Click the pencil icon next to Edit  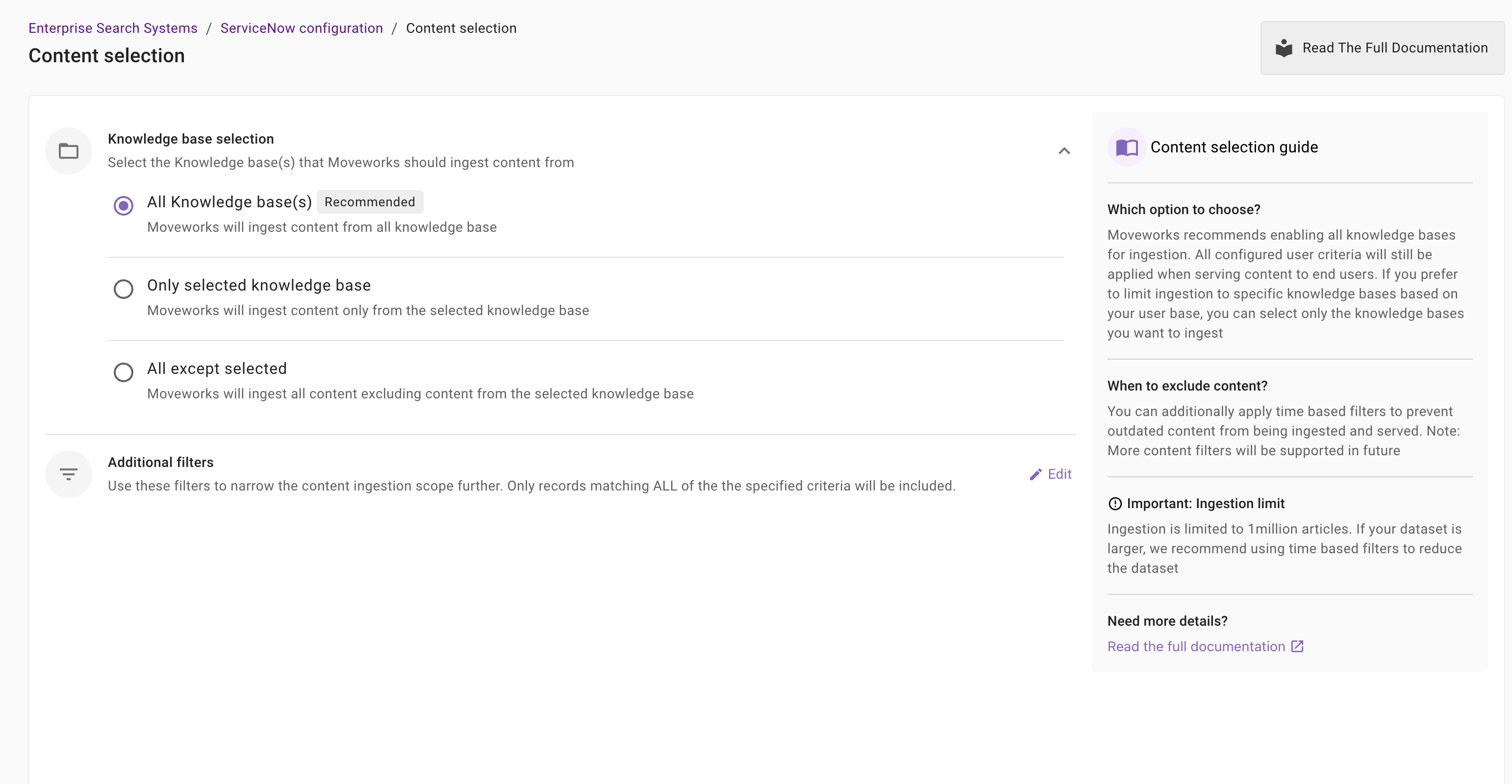[x=1035, y=474]
